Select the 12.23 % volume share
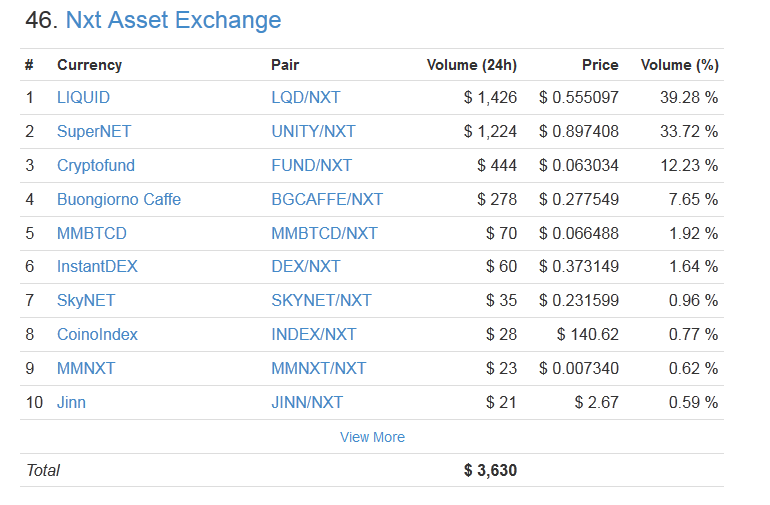Viewport: 770px width, 505px height. click(x=689, y=166)
